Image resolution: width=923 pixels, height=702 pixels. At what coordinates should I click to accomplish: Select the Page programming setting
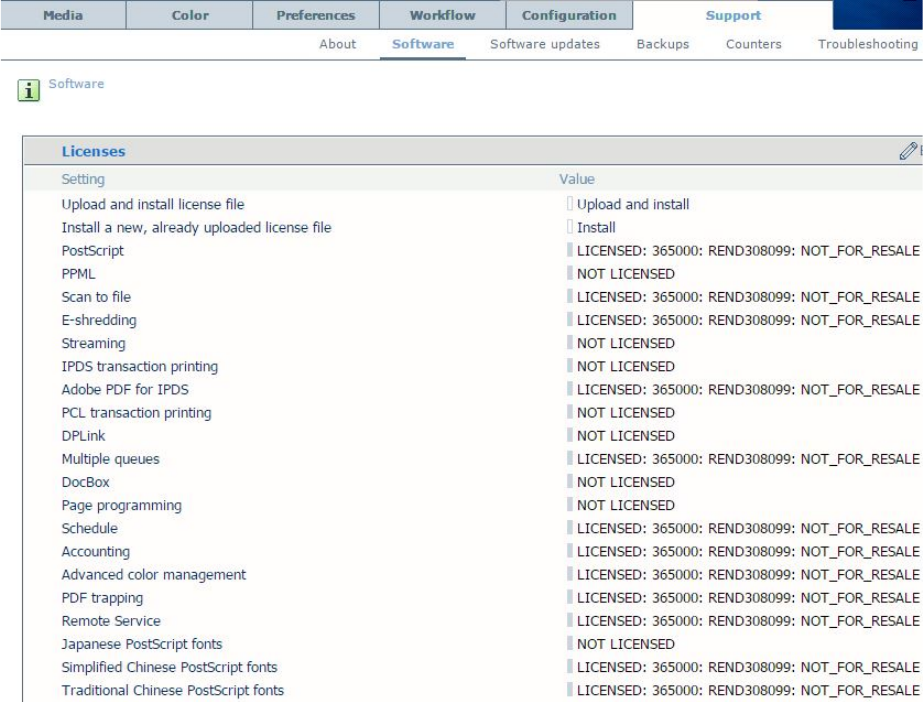click(x=121, y=505)
